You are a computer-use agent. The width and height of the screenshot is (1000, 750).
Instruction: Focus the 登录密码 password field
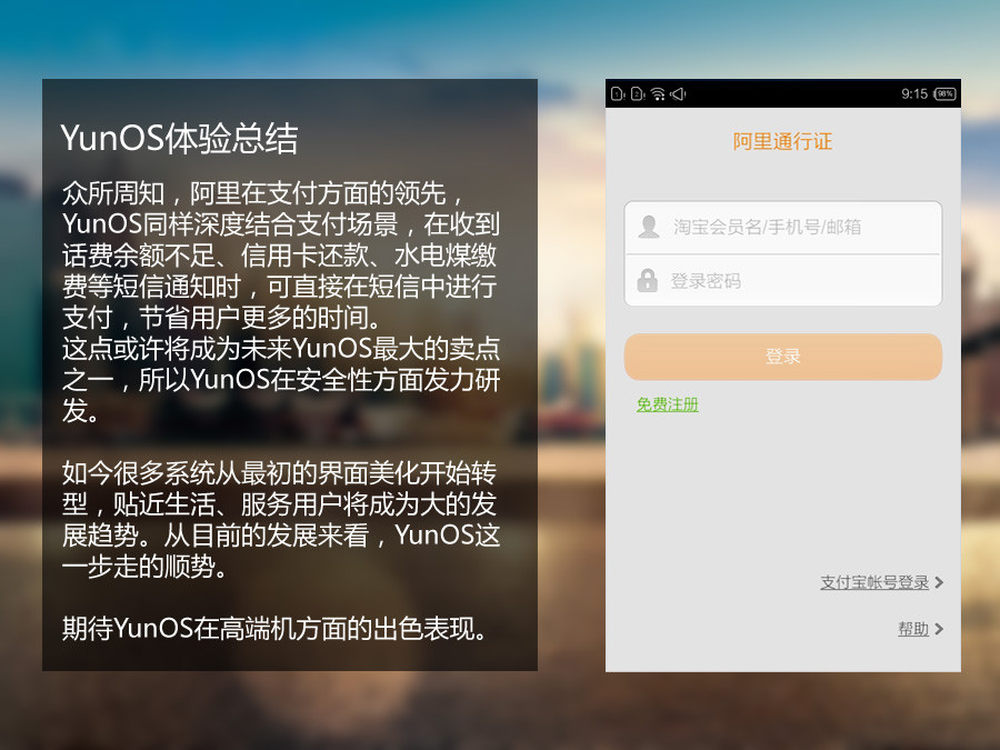click(x=783, y=281)
